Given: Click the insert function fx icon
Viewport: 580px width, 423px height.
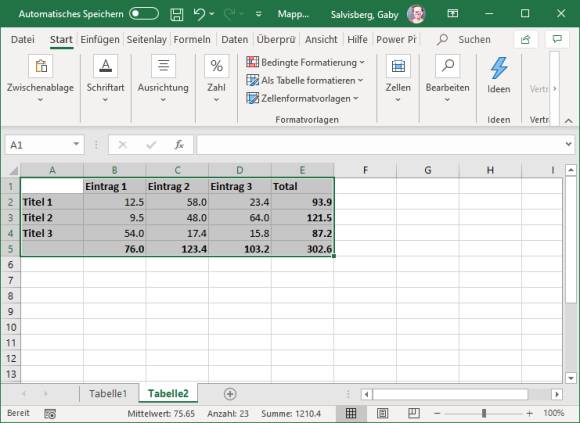Looking at the screenshot, I should pos(179,145).
